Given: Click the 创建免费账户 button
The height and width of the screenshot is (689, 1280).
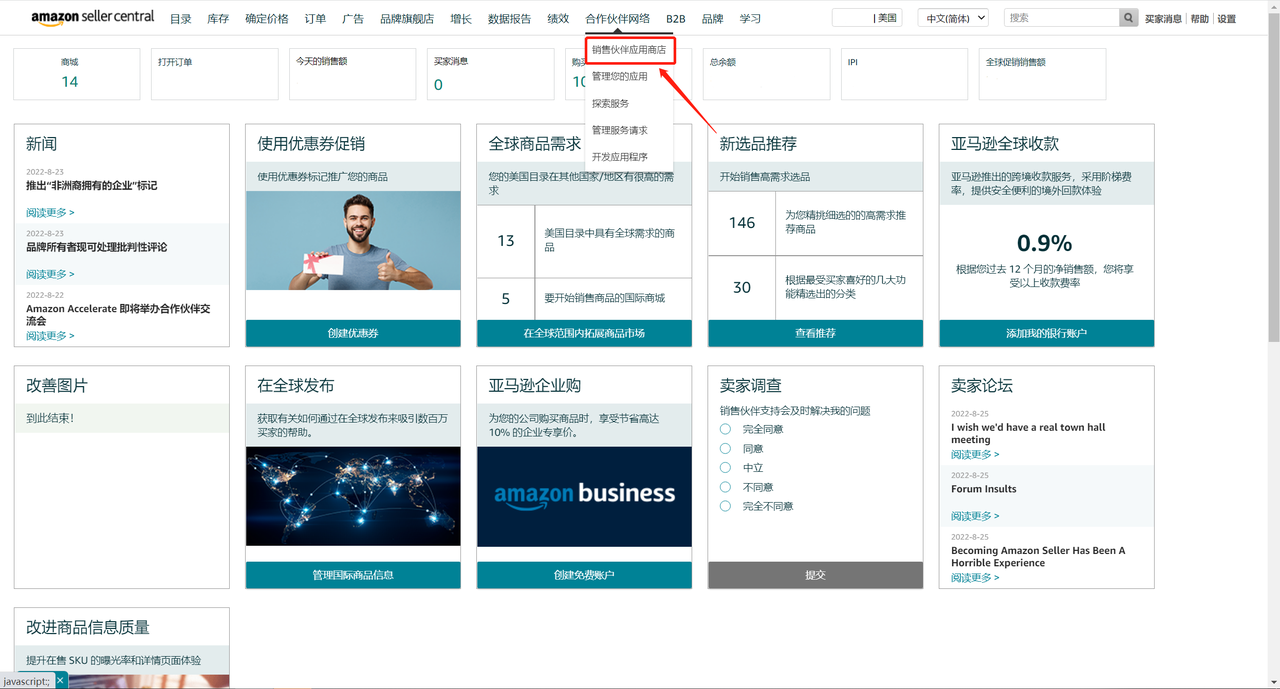Looking at the screenshot, I should point(584,575).
